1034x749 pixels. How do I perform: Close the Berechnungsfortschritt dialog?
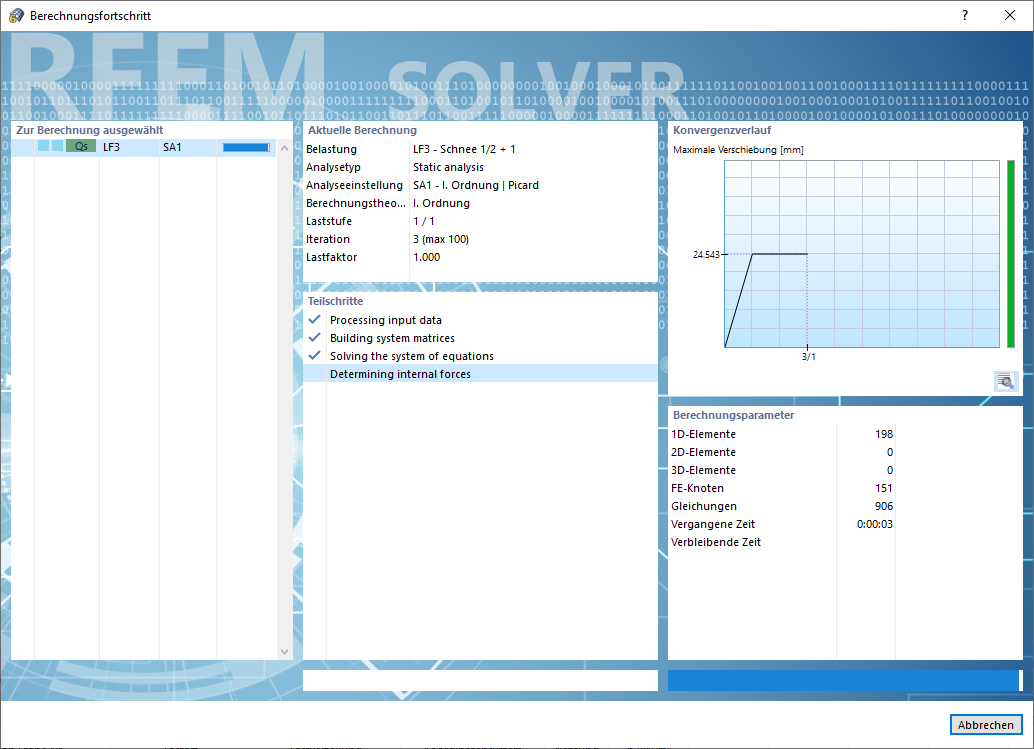[x=1010, y=15]
